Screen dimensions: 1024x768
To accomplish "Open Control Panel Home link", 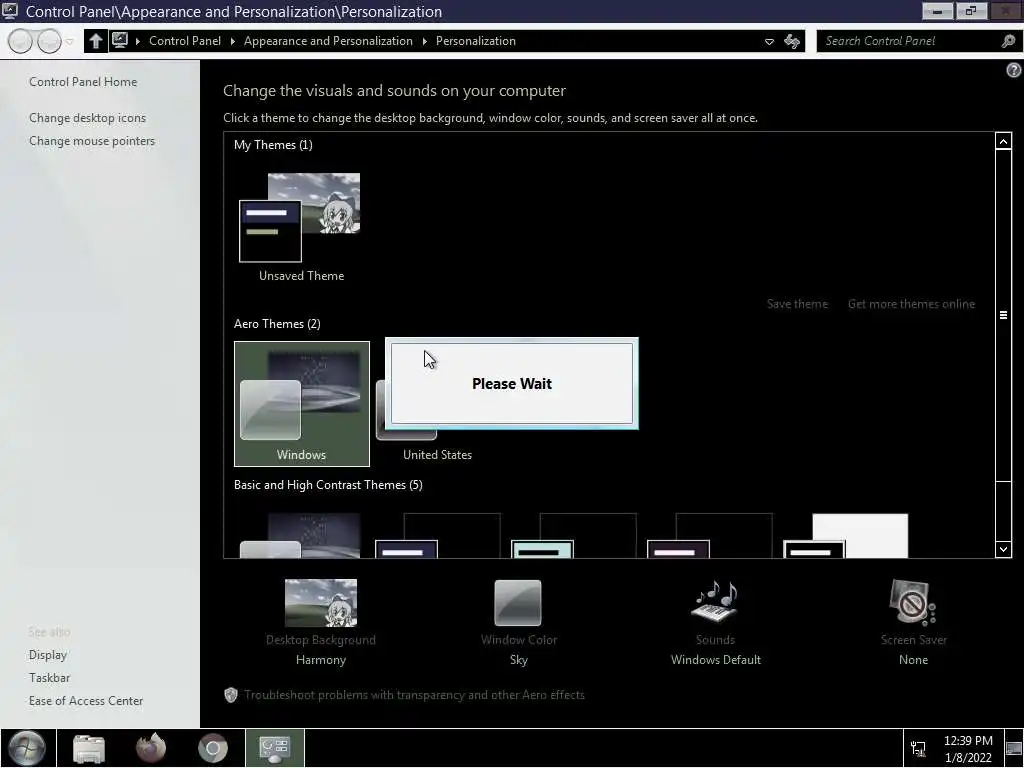I will (x=83, y=82).
